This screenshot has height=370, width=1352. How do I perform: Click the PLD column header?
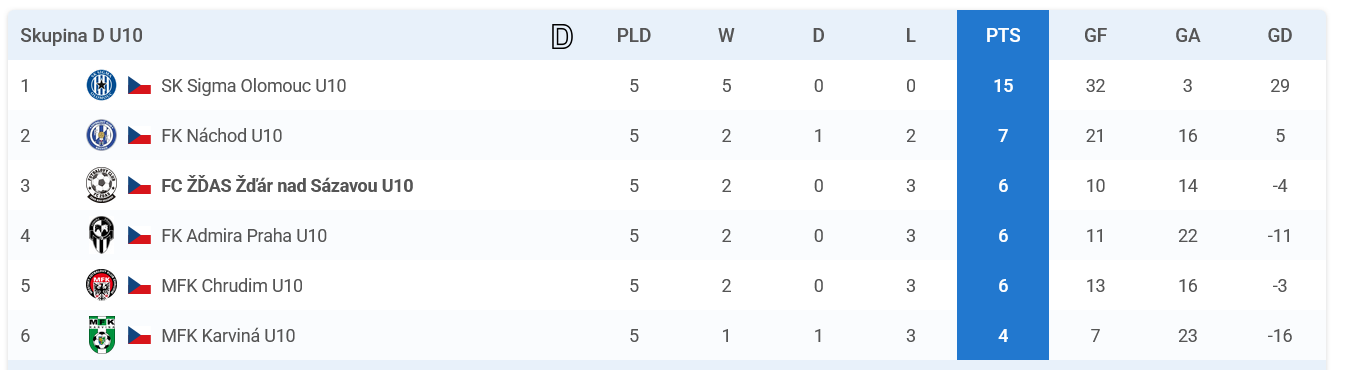click(634, 36)
